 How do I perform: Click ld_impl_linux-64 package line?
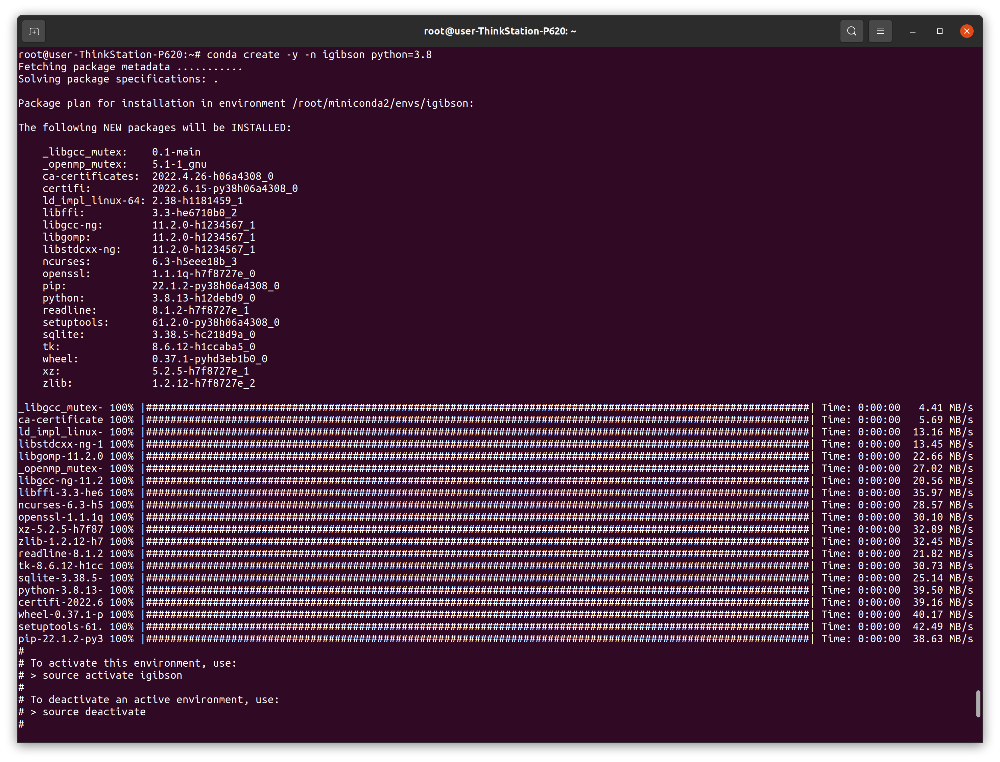click(x=142, y=200)
